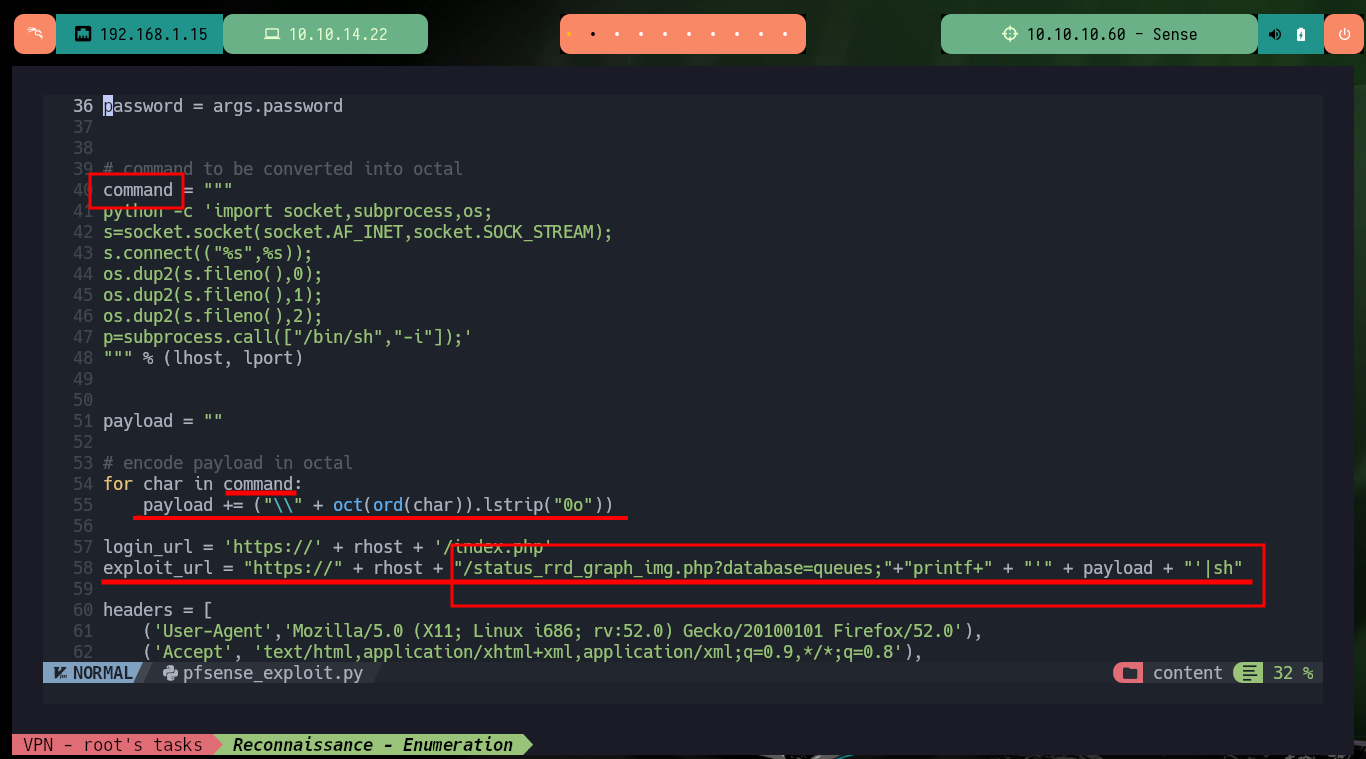The image size is (1366, 759).
Task: Click the '# encode payload in octal' comment
Action: [228, 463]
